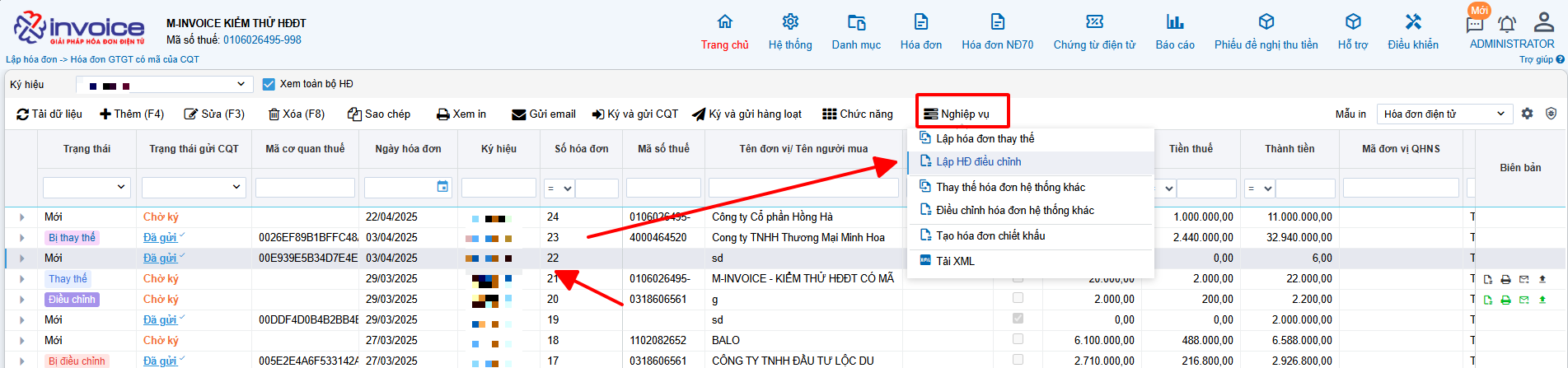Open Điều khiển tools icon
This screenshot has width=1568, height=368.
(x=1413, y=22)
